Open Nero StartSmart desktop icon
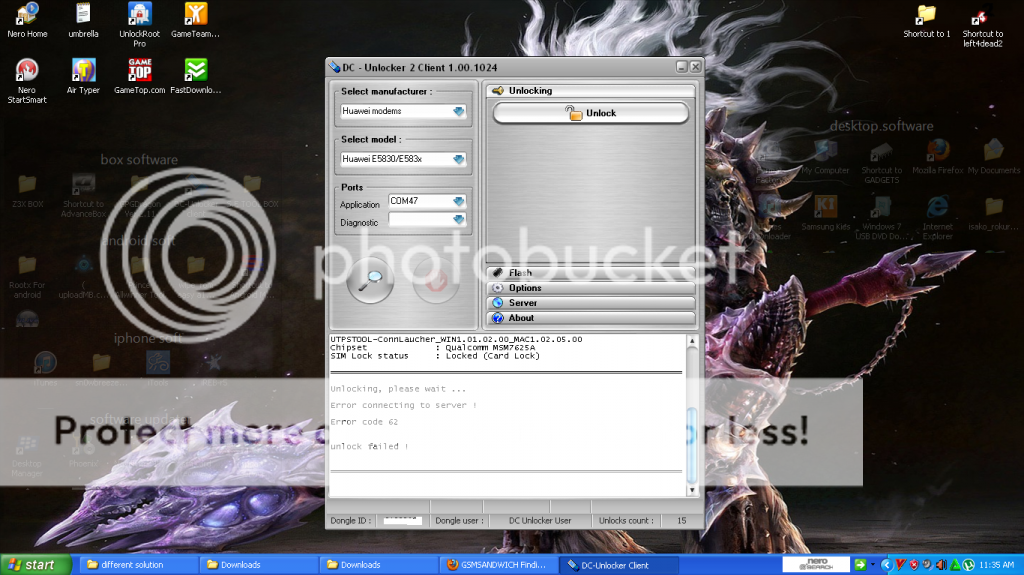The image size is (1024, 575). click(27, 71)
